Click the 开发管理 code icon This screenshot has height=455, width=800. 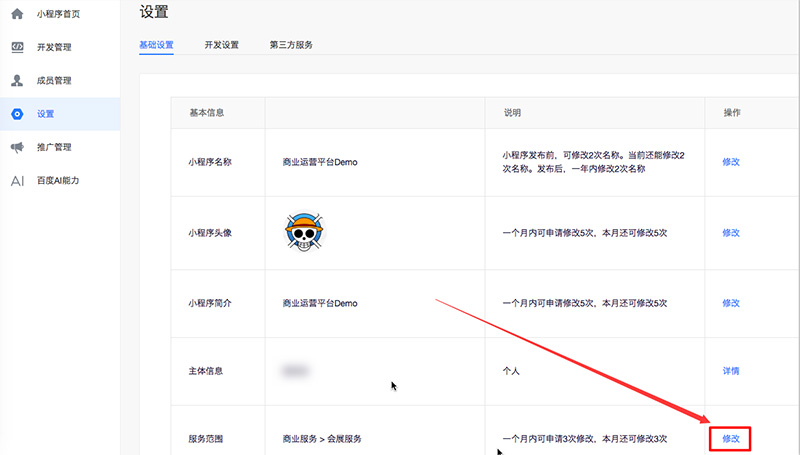tap(17, 47)
